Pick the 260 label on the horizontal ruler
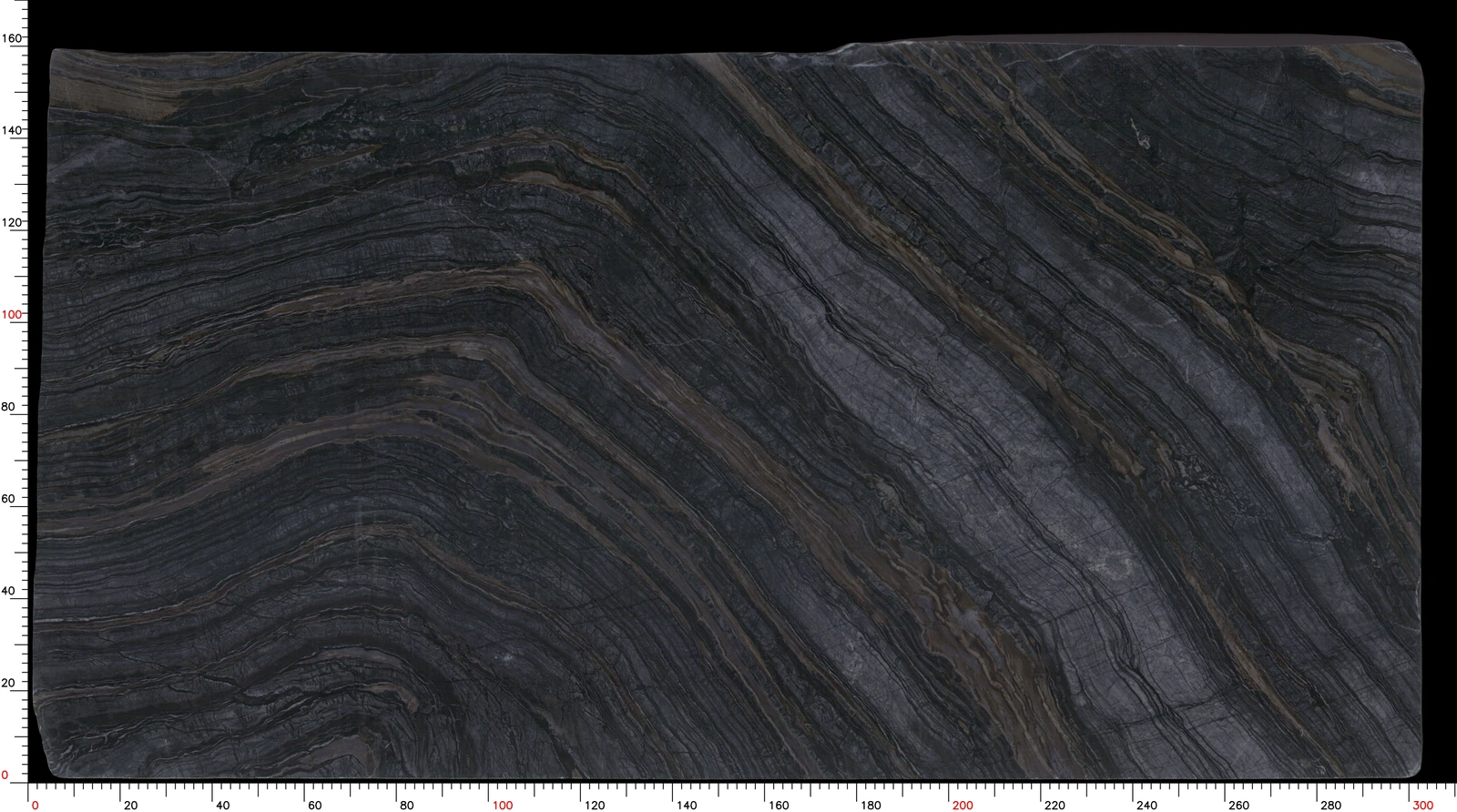 click(x=1238, y=805)
